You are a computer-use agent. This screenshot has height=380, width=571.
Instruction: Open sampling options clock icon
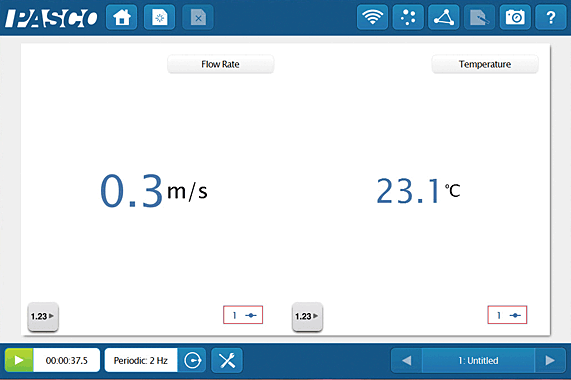pyautogui.click(x=192, y=360)
